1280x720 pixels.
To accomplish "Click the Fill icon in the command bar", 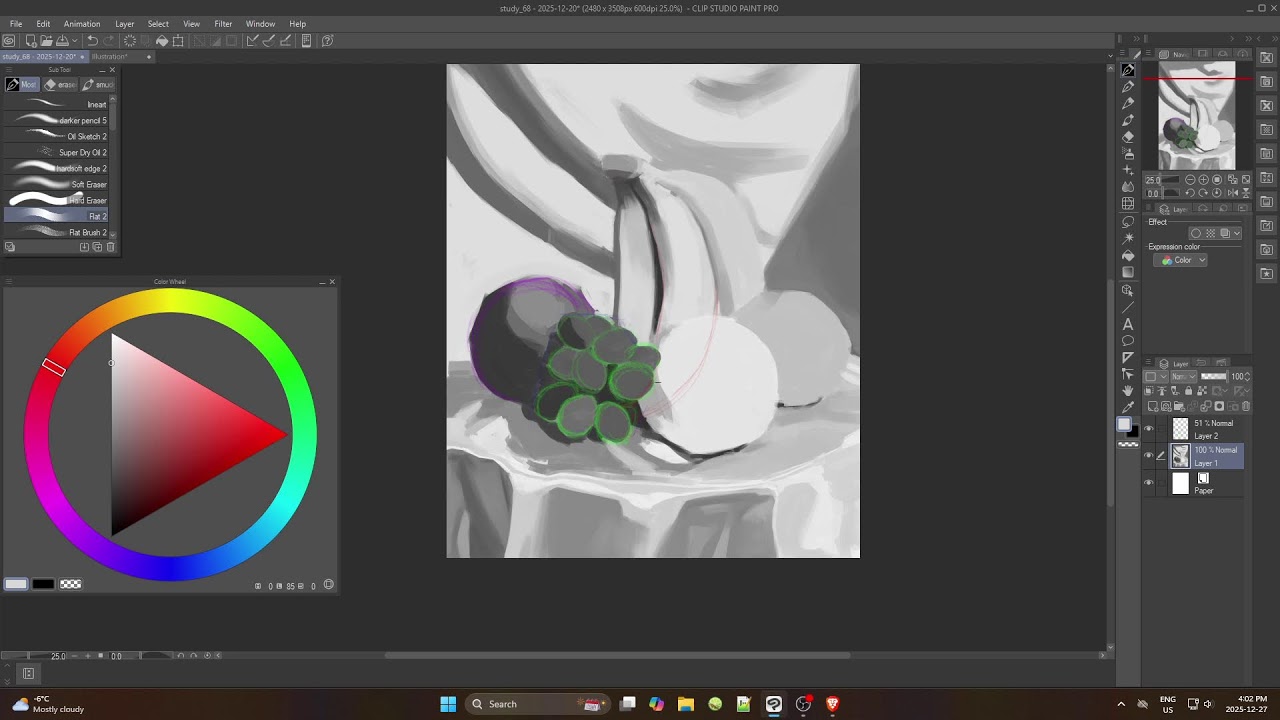I will pyautogui.click(x=162, y=41).
